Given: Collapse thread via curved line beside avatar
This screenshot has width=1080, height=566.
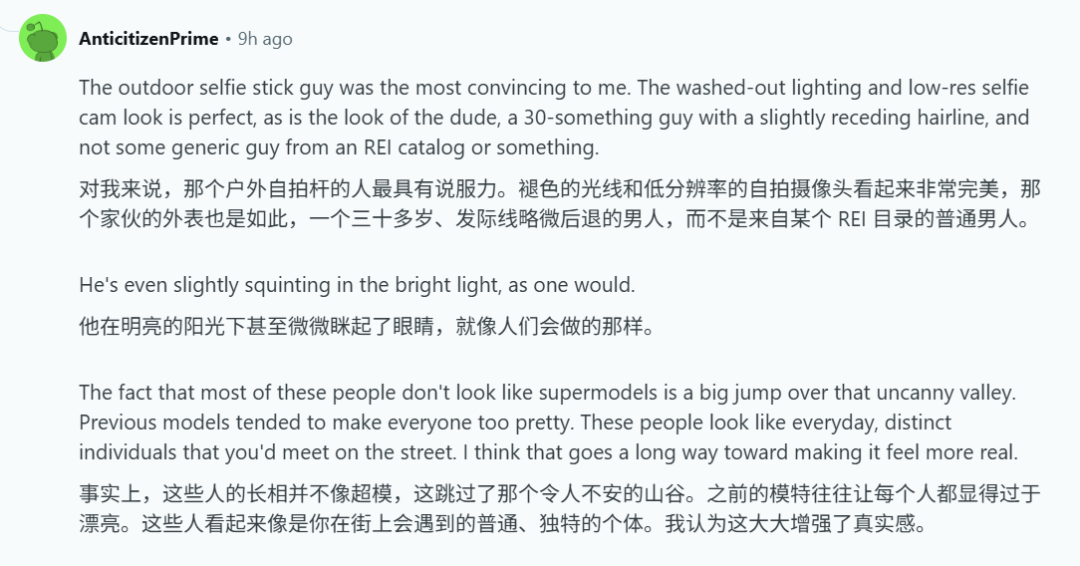Looking at the screenshot, I should (x=8, y=28).
